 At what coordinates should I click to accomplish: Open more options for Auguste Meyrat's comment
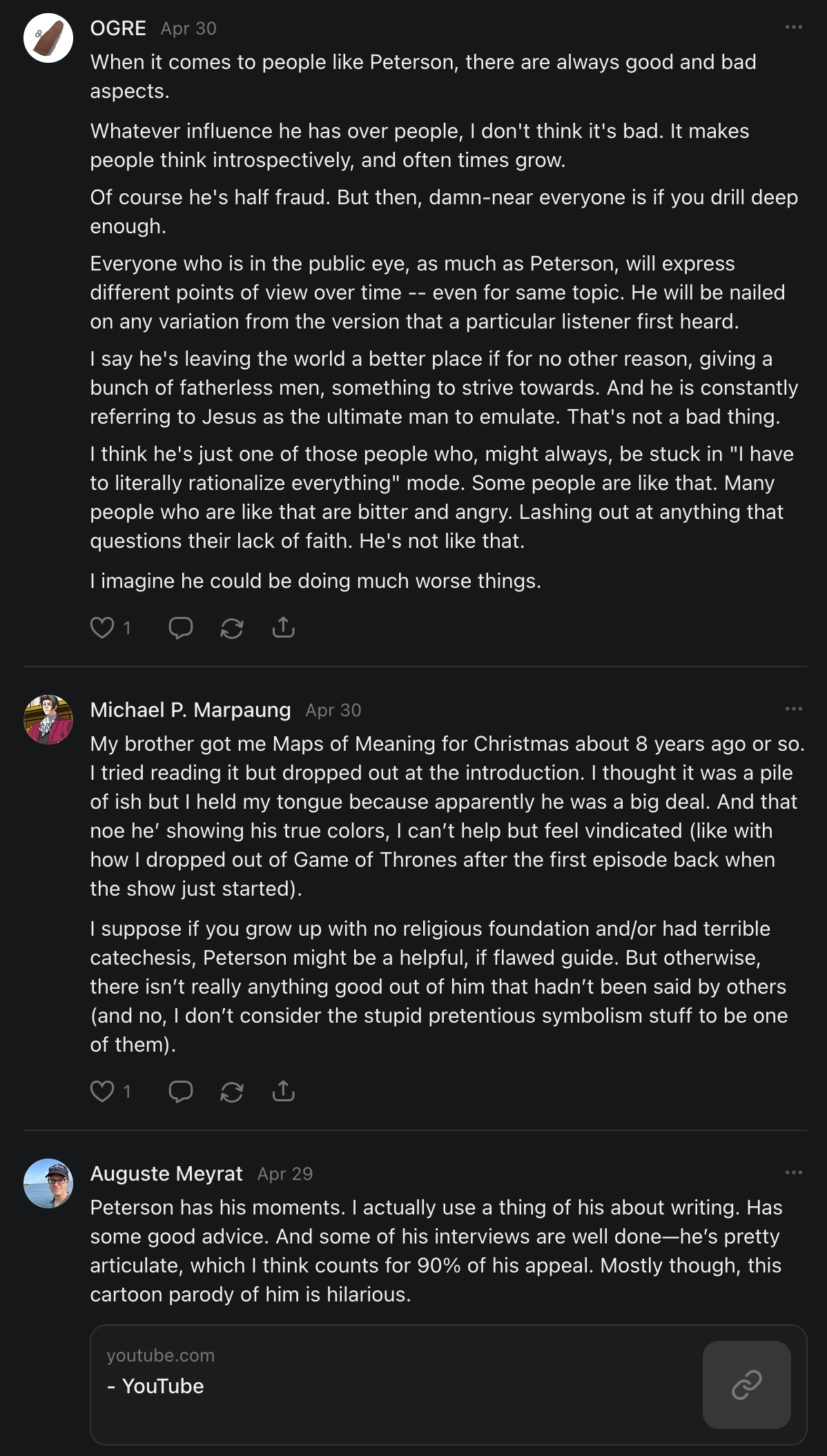tap(794, 1172)
